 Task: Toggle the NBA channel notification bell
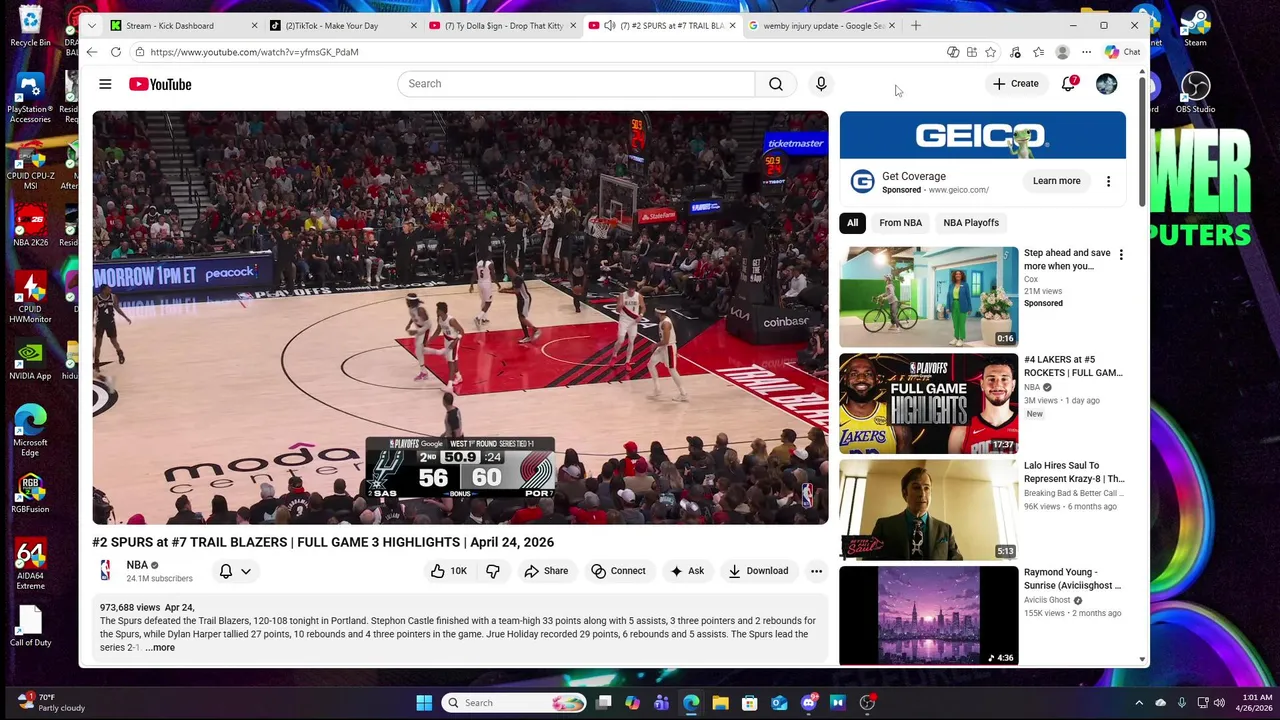click(226, 571)
